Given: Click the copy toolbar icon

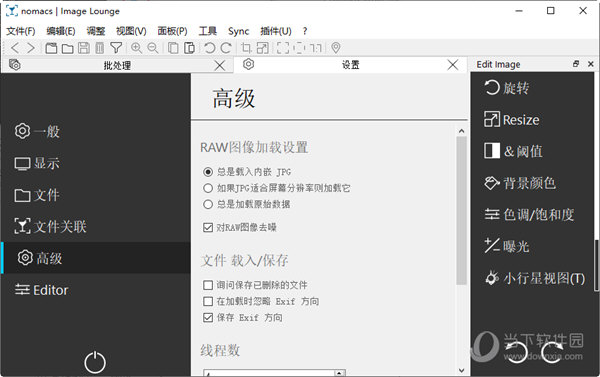Looking at the screenshot, I should coord(173,48).
